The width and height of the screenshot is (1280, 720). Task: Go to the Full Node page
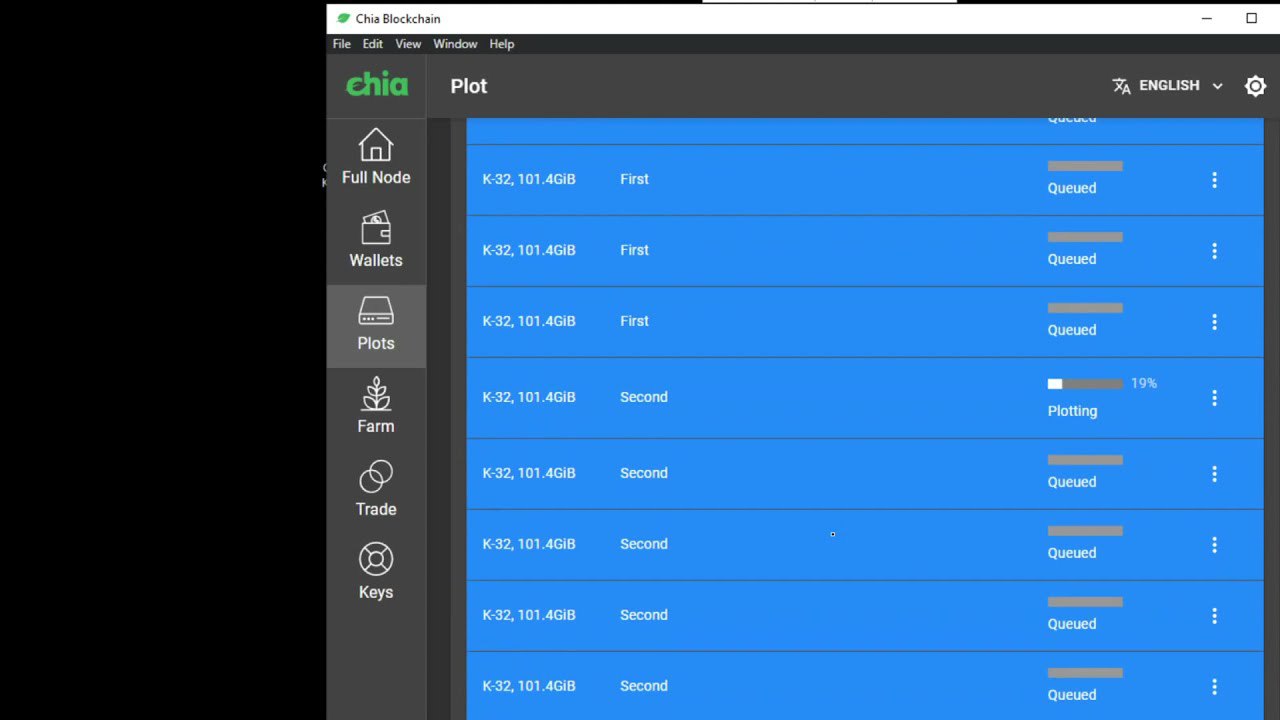[x=376, y=158]
